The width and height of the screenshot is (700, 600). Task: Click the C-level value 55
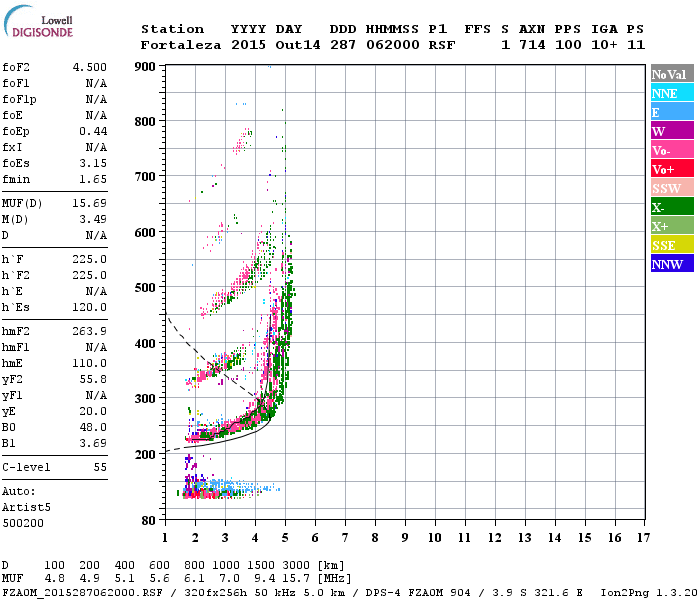point(100,467)
